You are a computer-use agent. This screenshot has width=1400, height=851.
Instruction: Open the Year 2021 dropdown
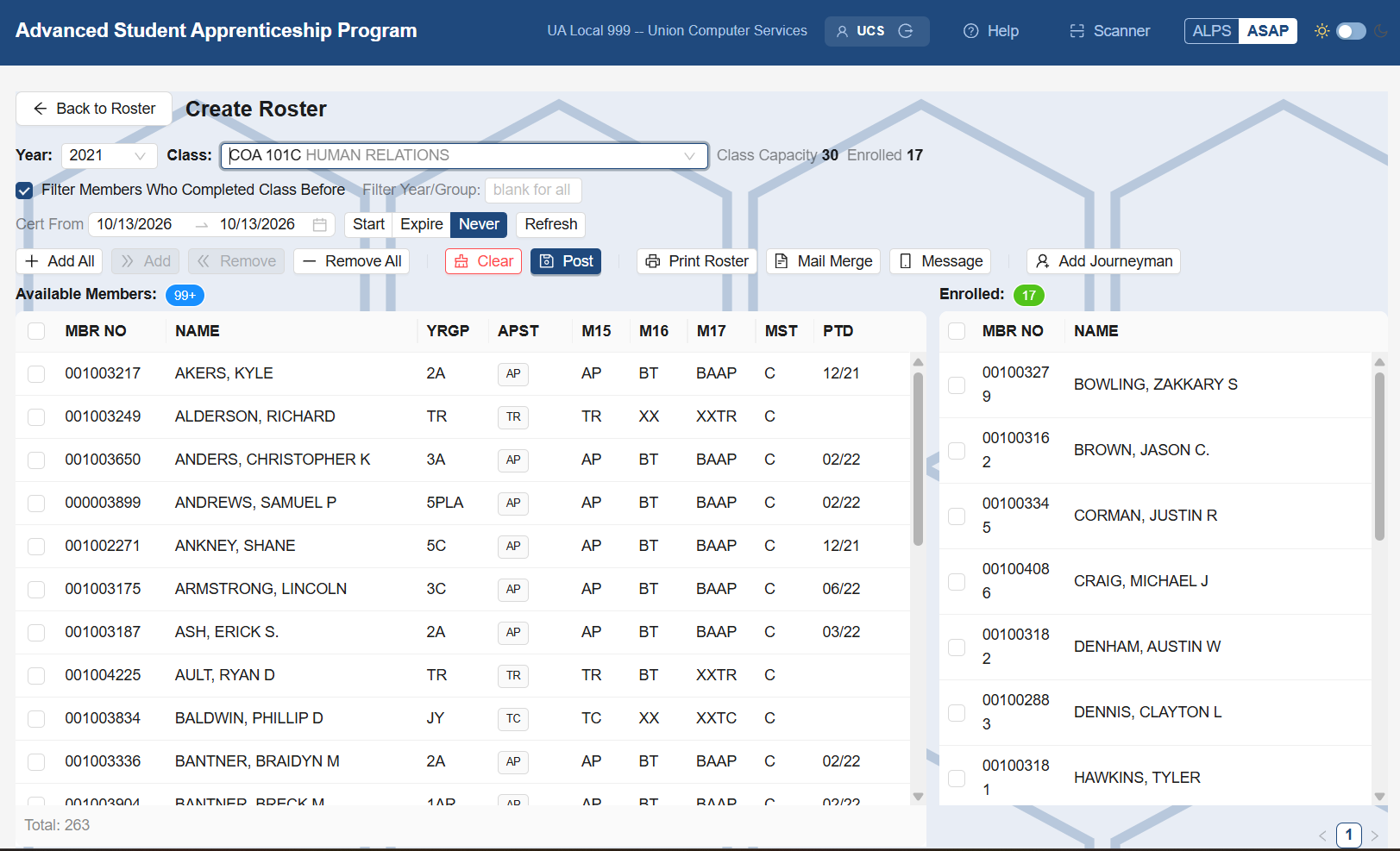[109, 155]
